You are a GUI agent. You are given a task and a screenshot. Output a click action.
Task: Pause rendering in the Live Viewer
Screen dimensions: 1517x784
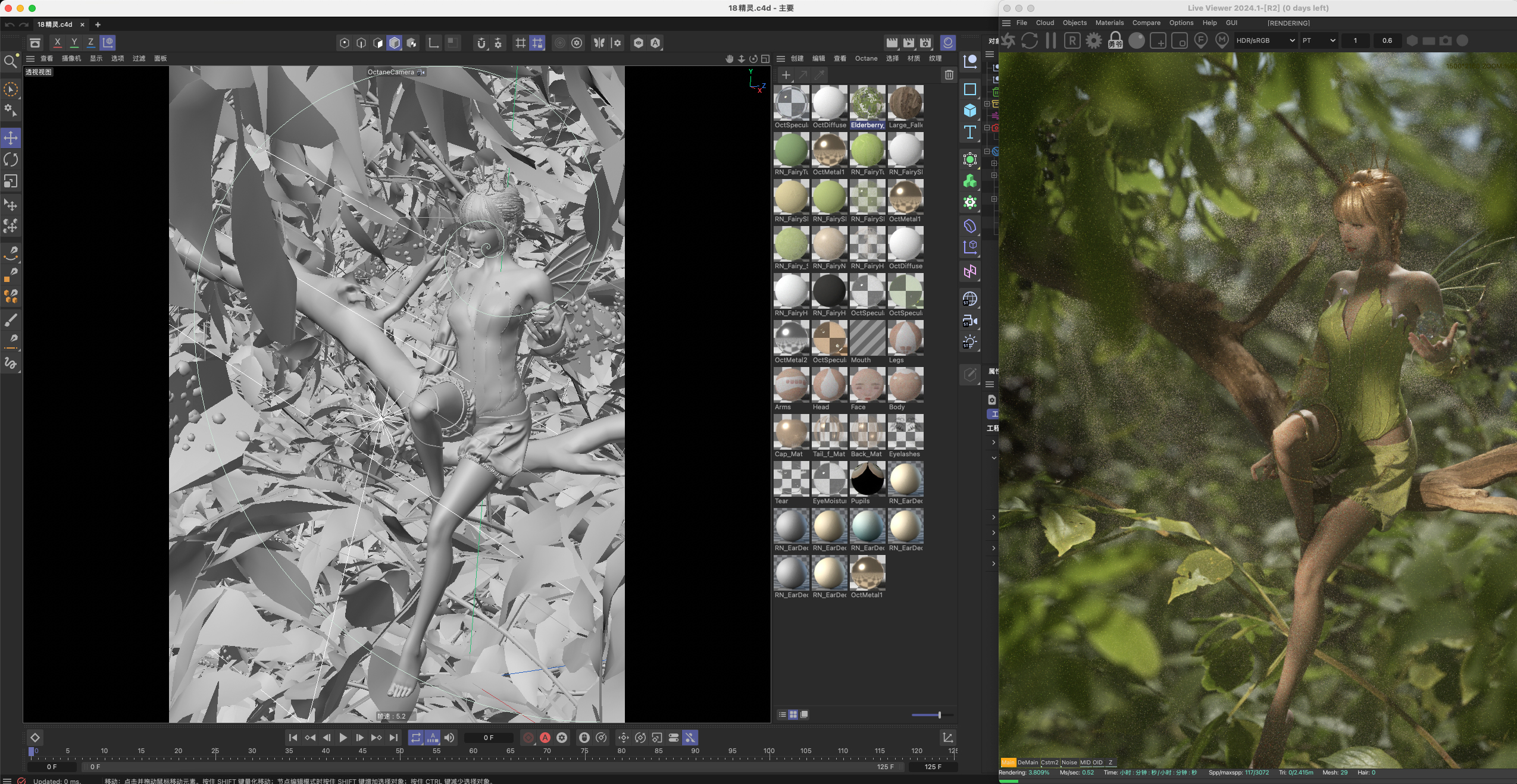point(1051,40)
